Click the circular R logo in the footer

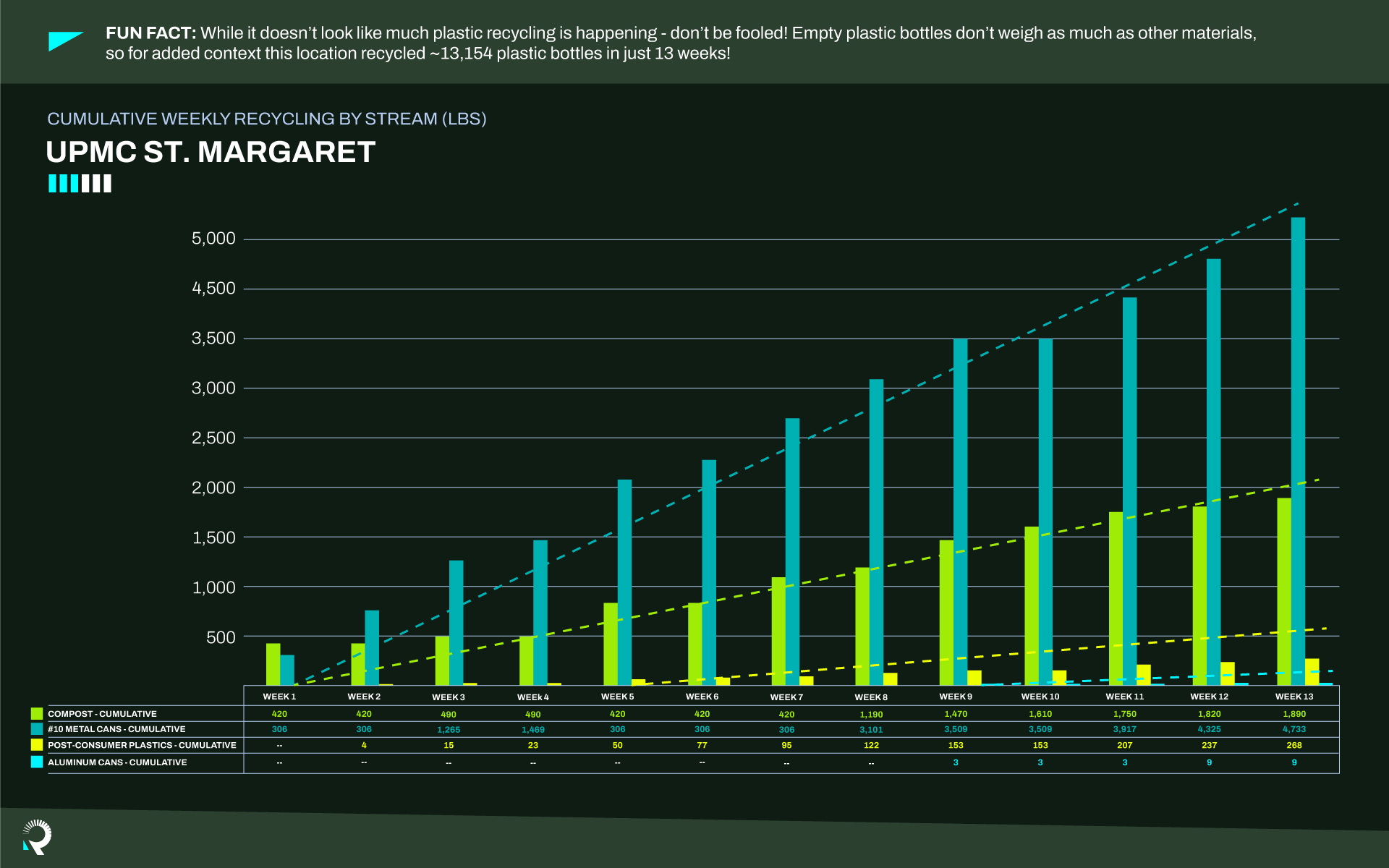(x=37, y=837)
